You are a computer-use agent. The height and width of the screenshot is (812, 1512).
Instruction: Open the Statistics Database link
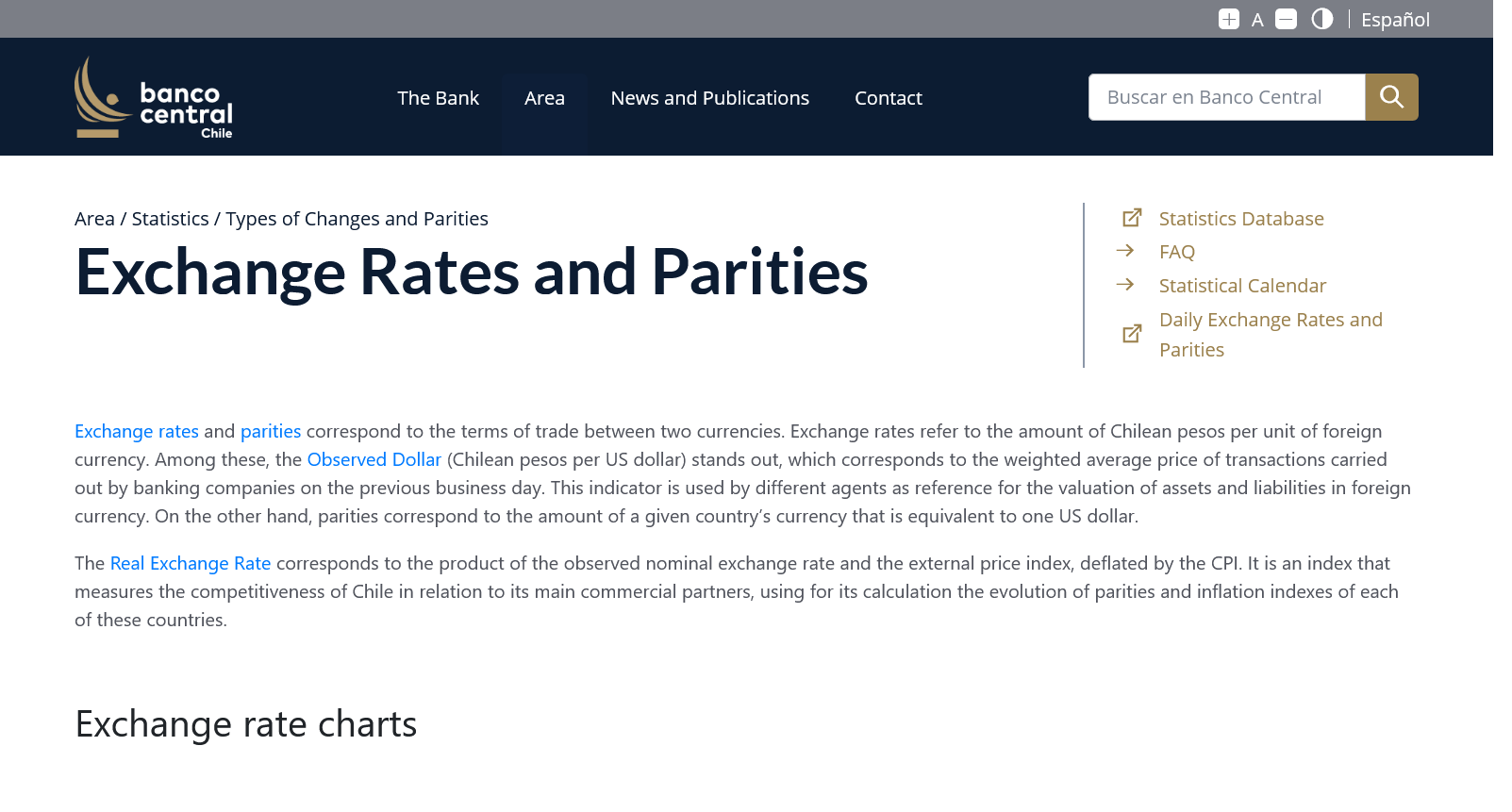click(1241, 219)
